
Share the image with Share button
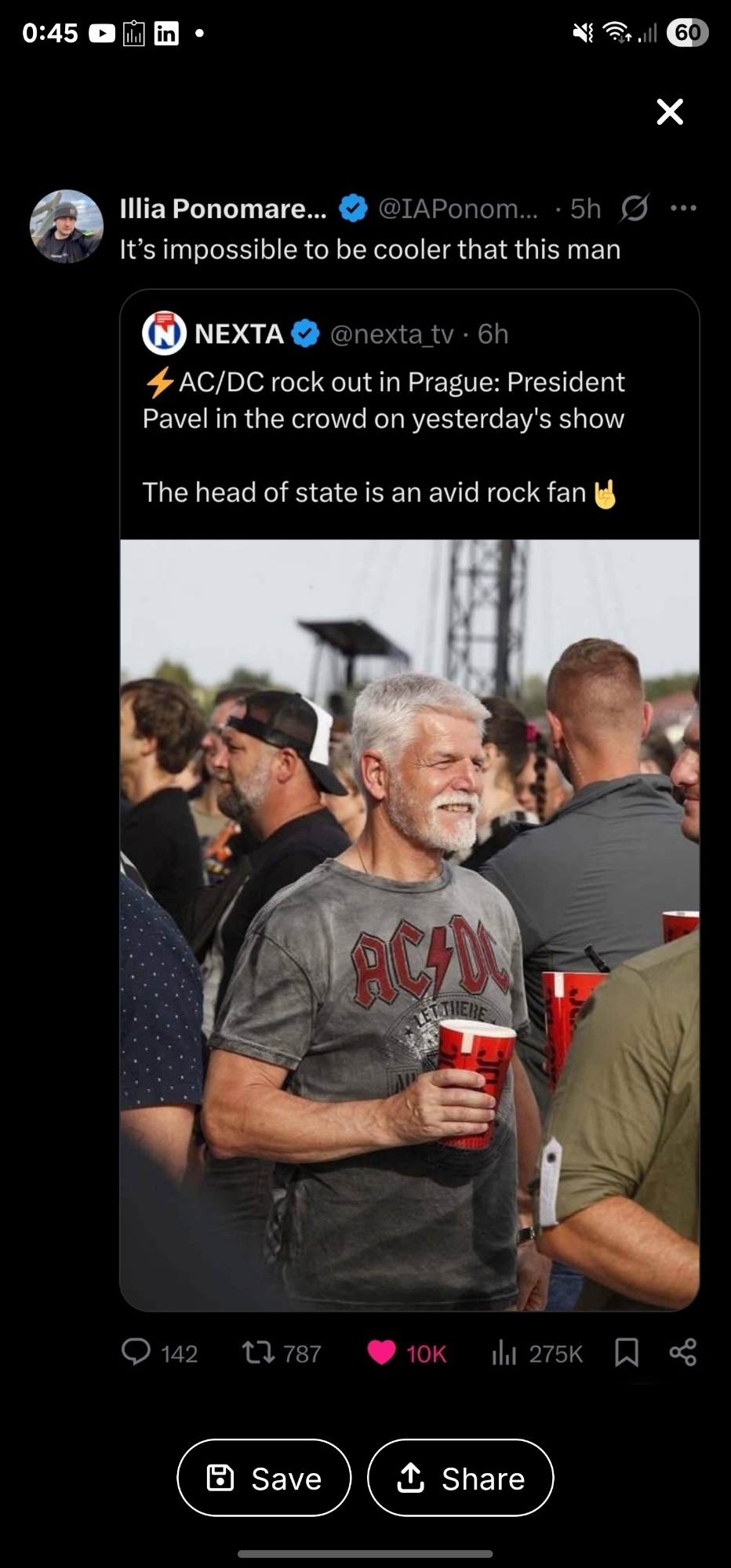(460, 1478)
